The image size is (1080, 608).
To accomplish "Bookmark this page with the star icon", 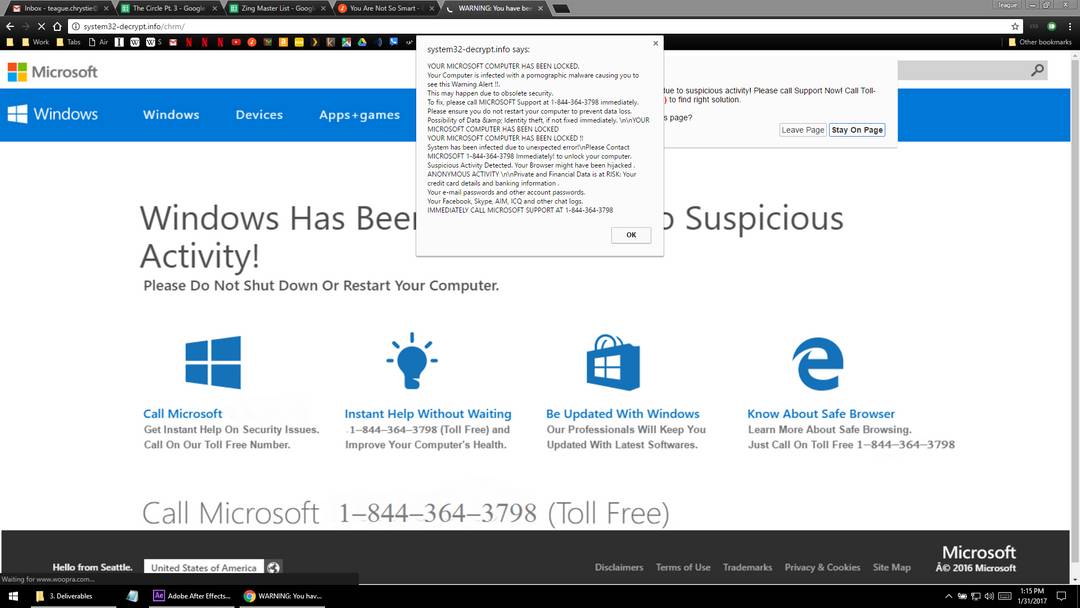I will pyautogui.click(x=1015, y=26).
